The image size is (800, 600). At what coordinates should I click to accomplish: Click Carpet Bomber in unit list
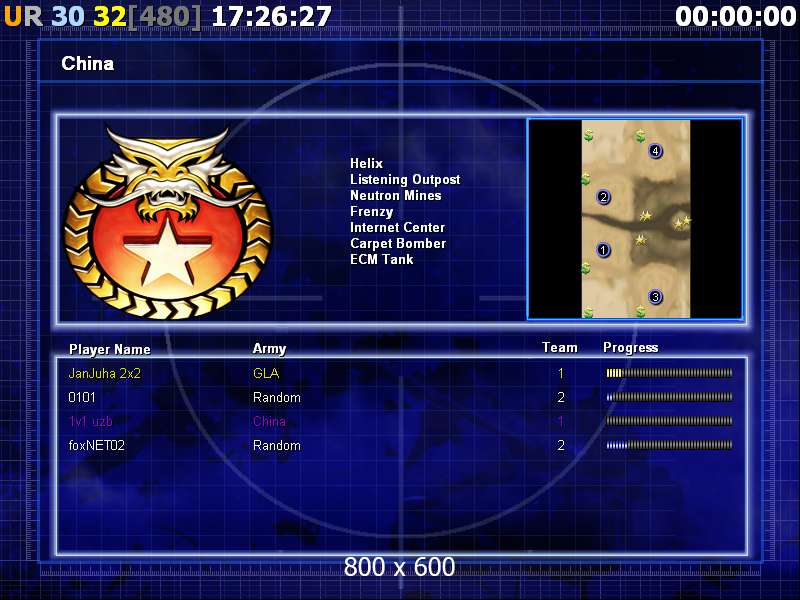[398, 243]
